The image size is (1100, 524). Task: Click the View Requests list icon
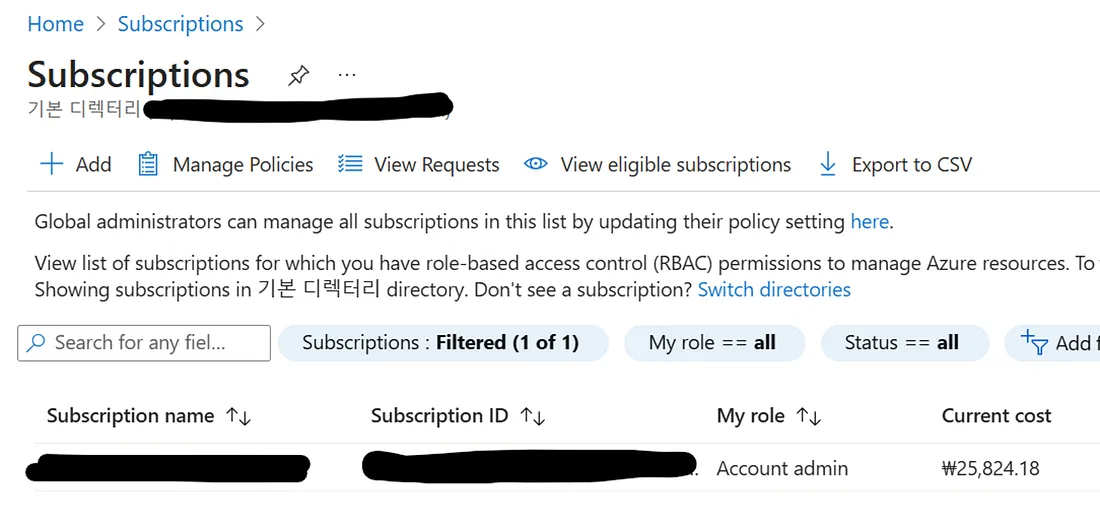click(350, 164)
